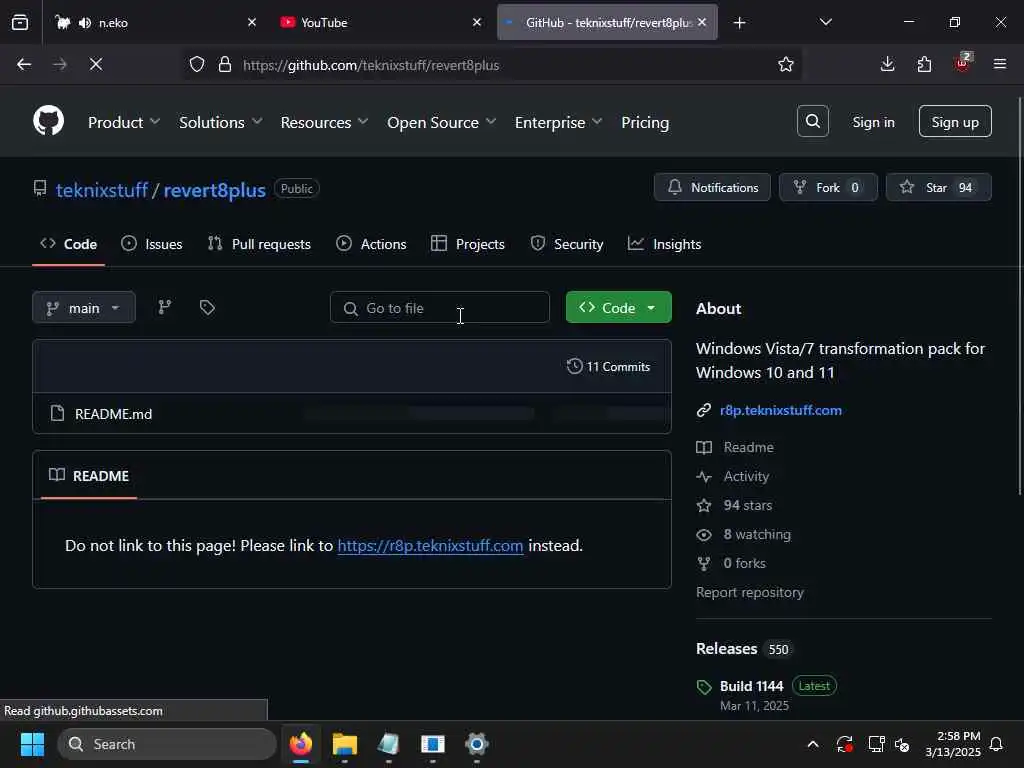
Task: Open the green Code dropdown button
Action: click(618, 308)
